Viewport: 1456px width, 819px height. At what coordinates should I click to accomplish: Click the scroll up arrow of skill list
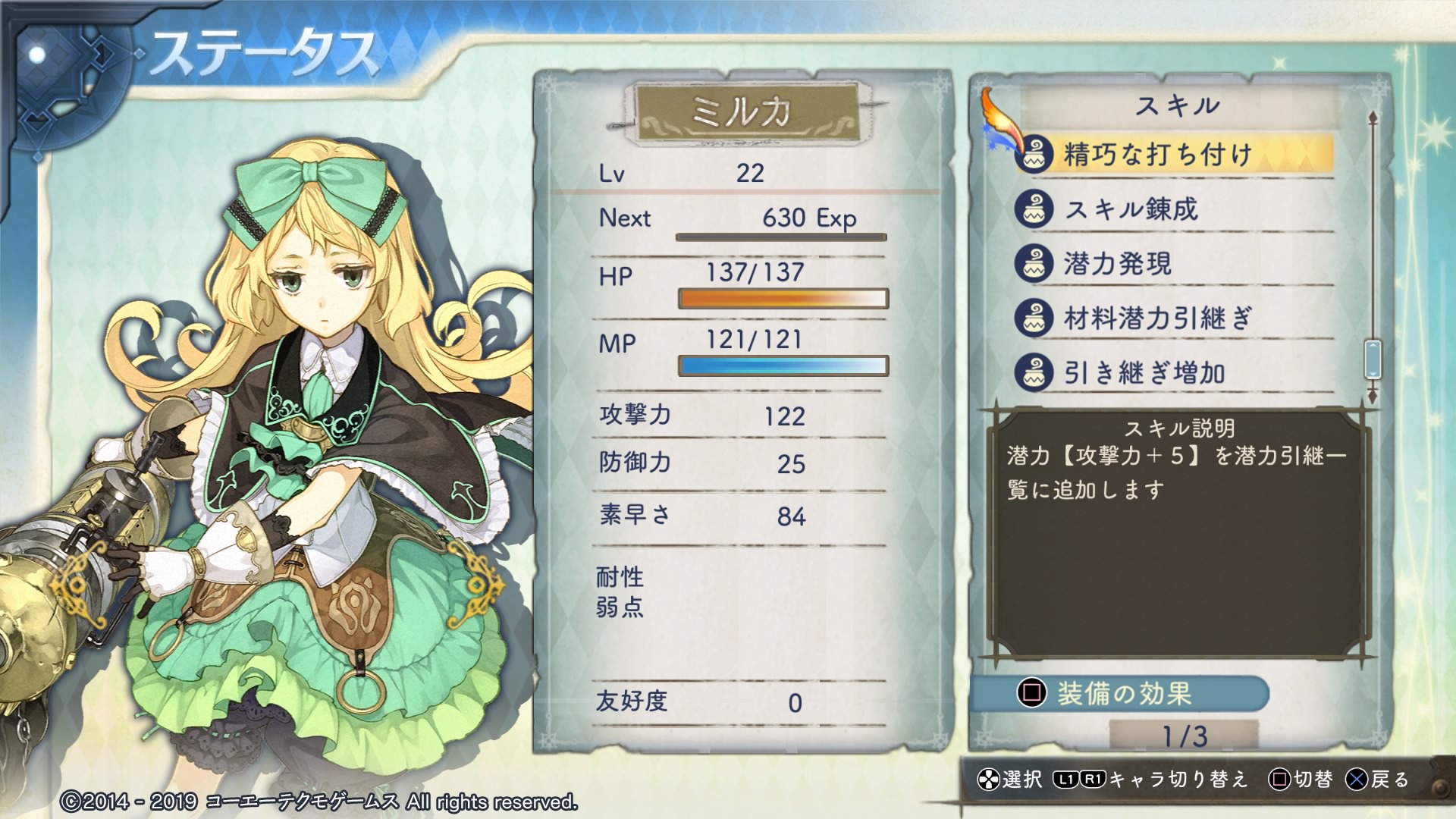point(1373,118)
